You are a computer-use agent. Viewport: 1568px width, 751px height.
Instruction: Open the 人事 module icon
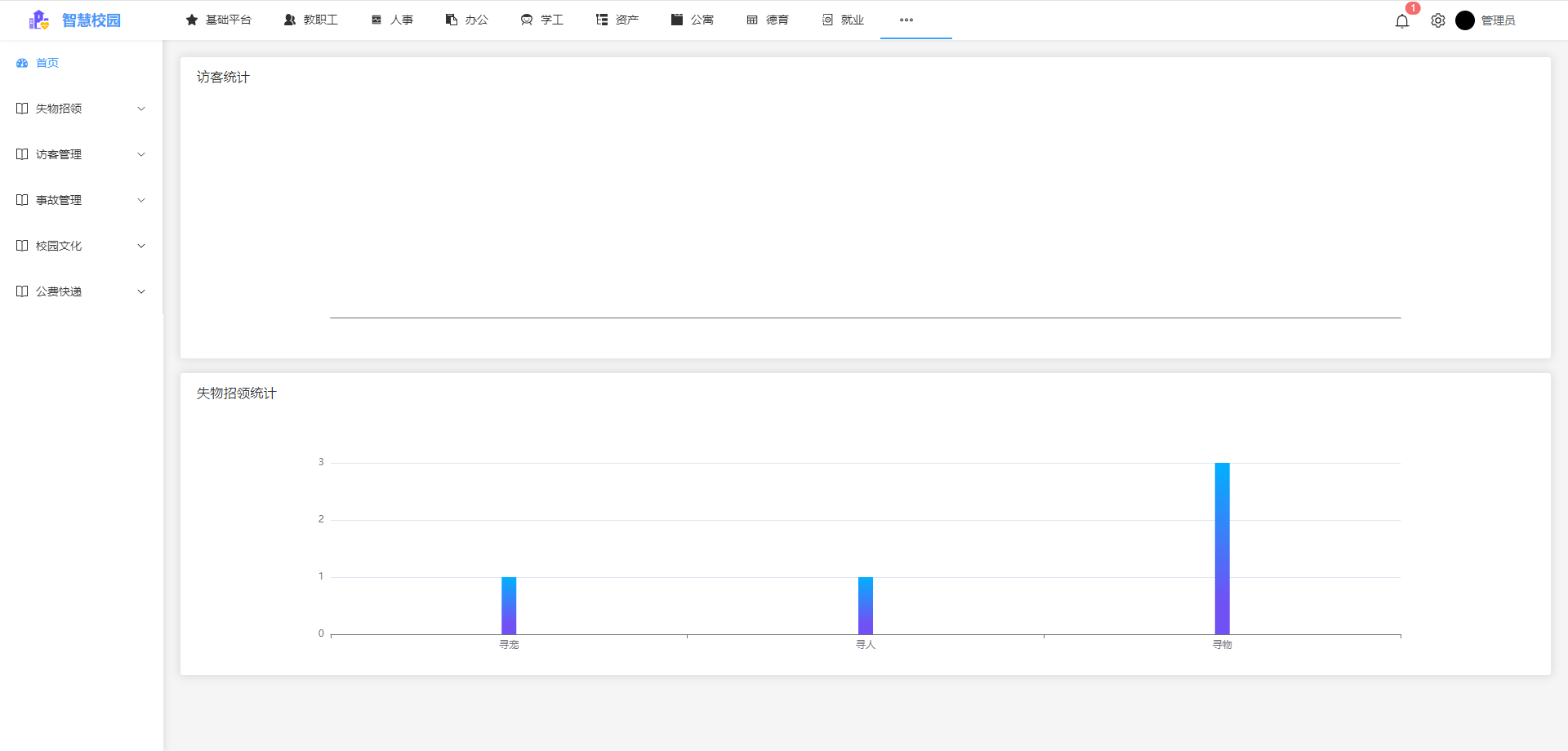[x=376, y=20]
